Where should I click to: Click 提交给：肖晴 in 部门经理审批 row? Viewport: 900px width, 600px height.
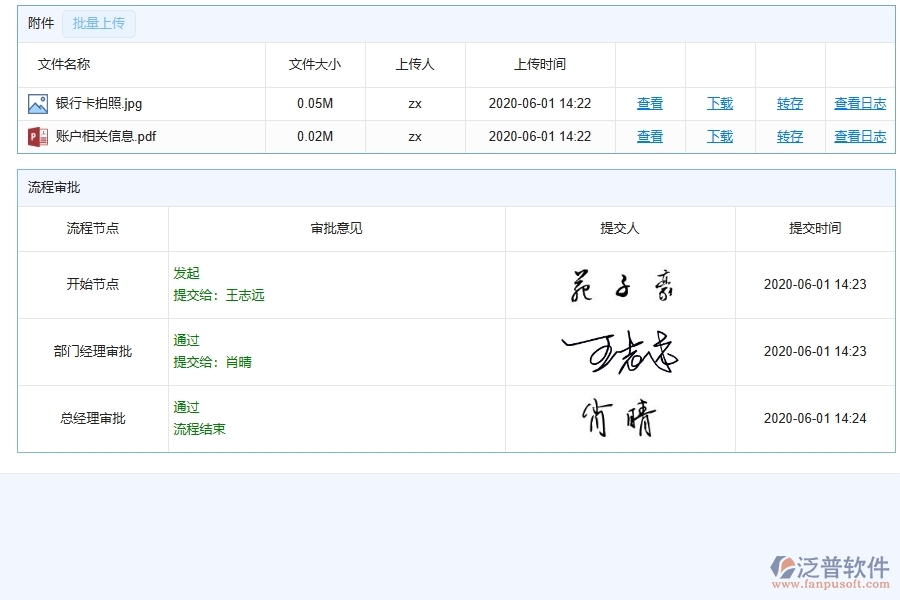pos(211,362)
